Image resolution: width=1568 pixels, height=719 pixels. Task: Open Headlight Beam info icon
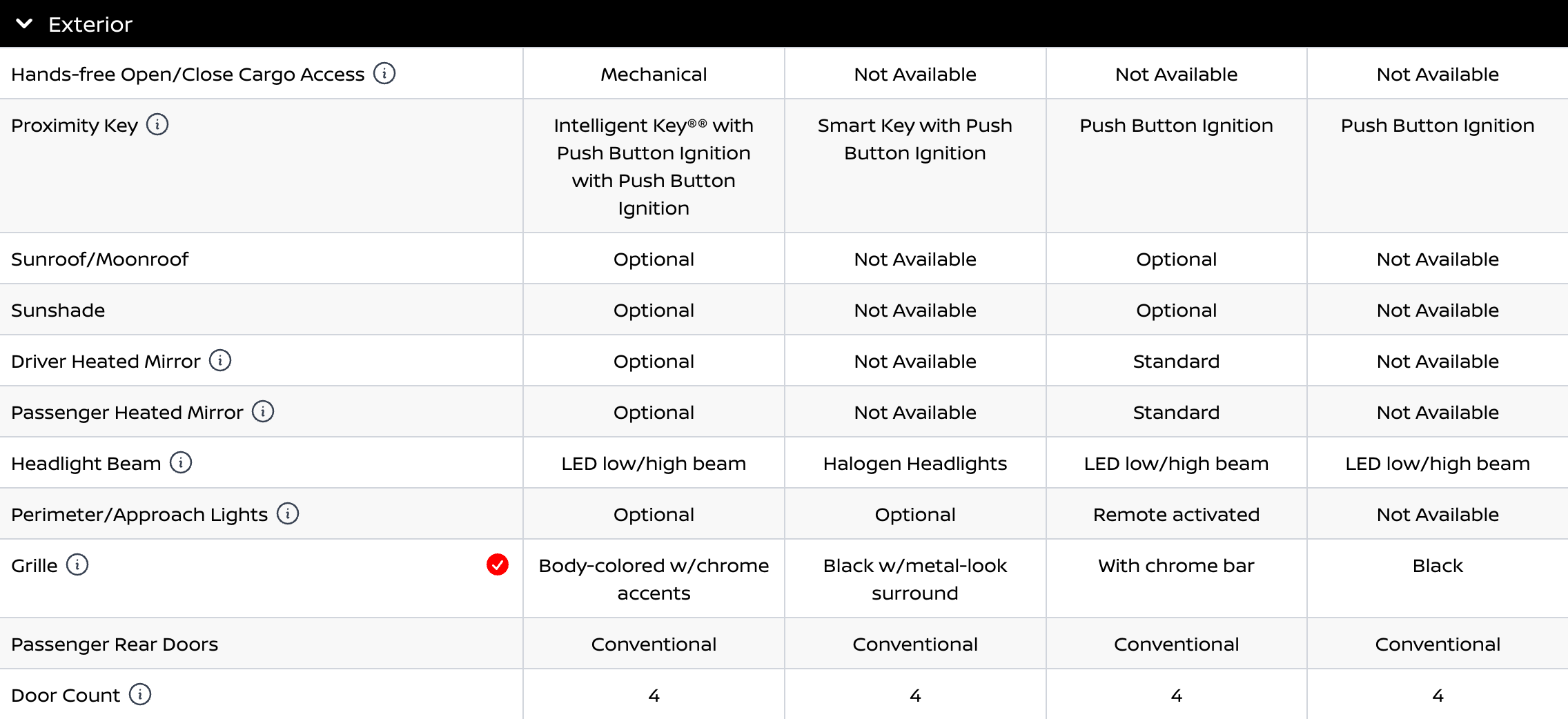[x=181, y=462]
